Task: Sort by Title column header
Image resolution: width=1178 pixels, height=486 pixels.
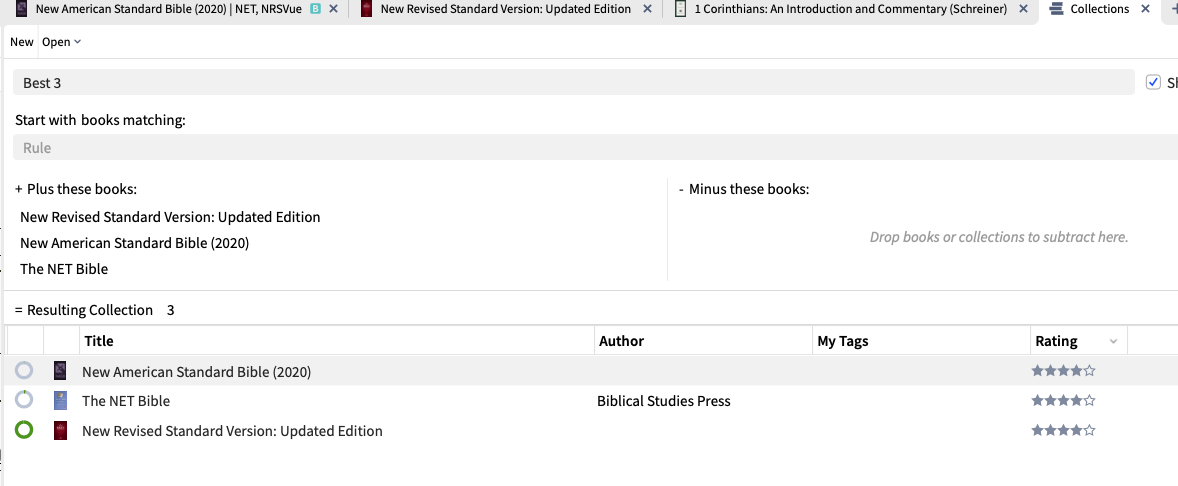Action: point(337,341)
